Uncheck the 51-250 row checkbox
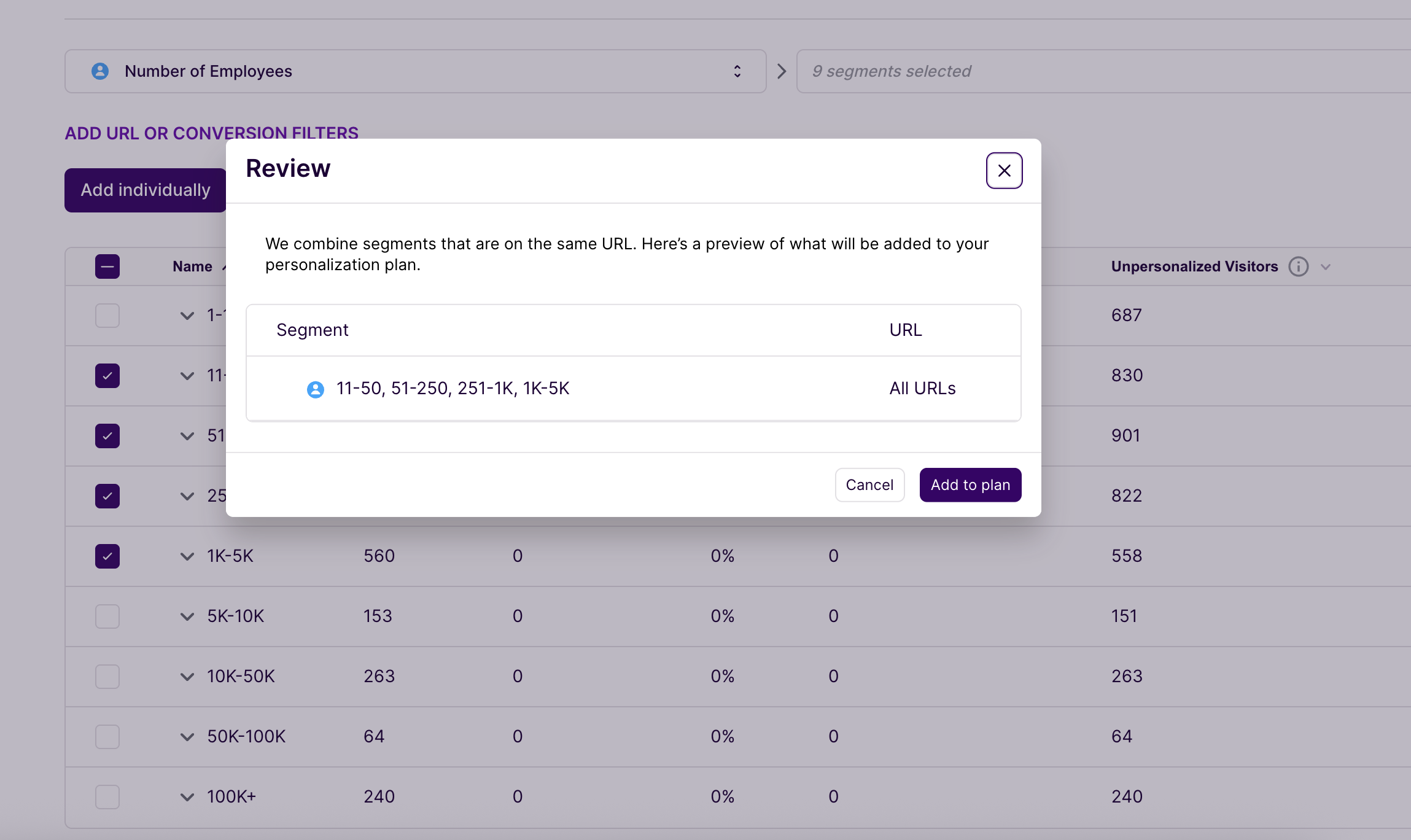This screenshot has width=1411, height=840. [x=107, y=436]
